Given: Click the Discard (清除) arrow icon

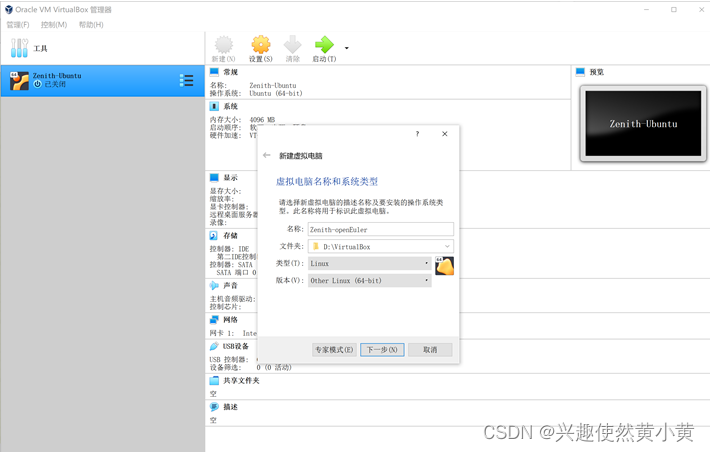Looking at the screenshot, I should pyautogui.click(x=293, y=45).
